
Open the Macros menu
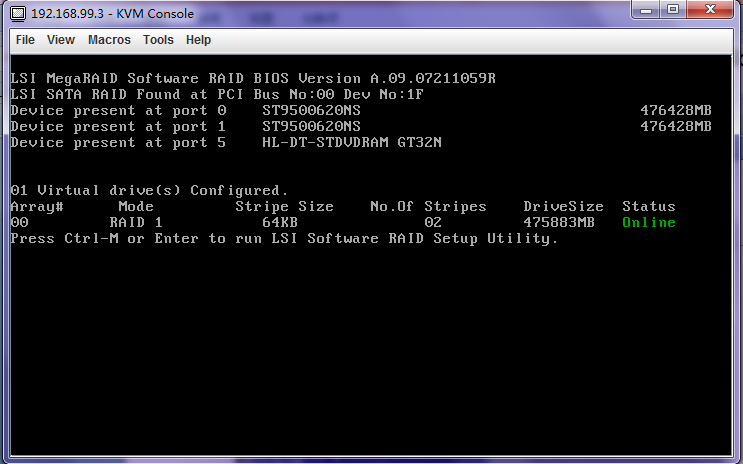[109, 40]
